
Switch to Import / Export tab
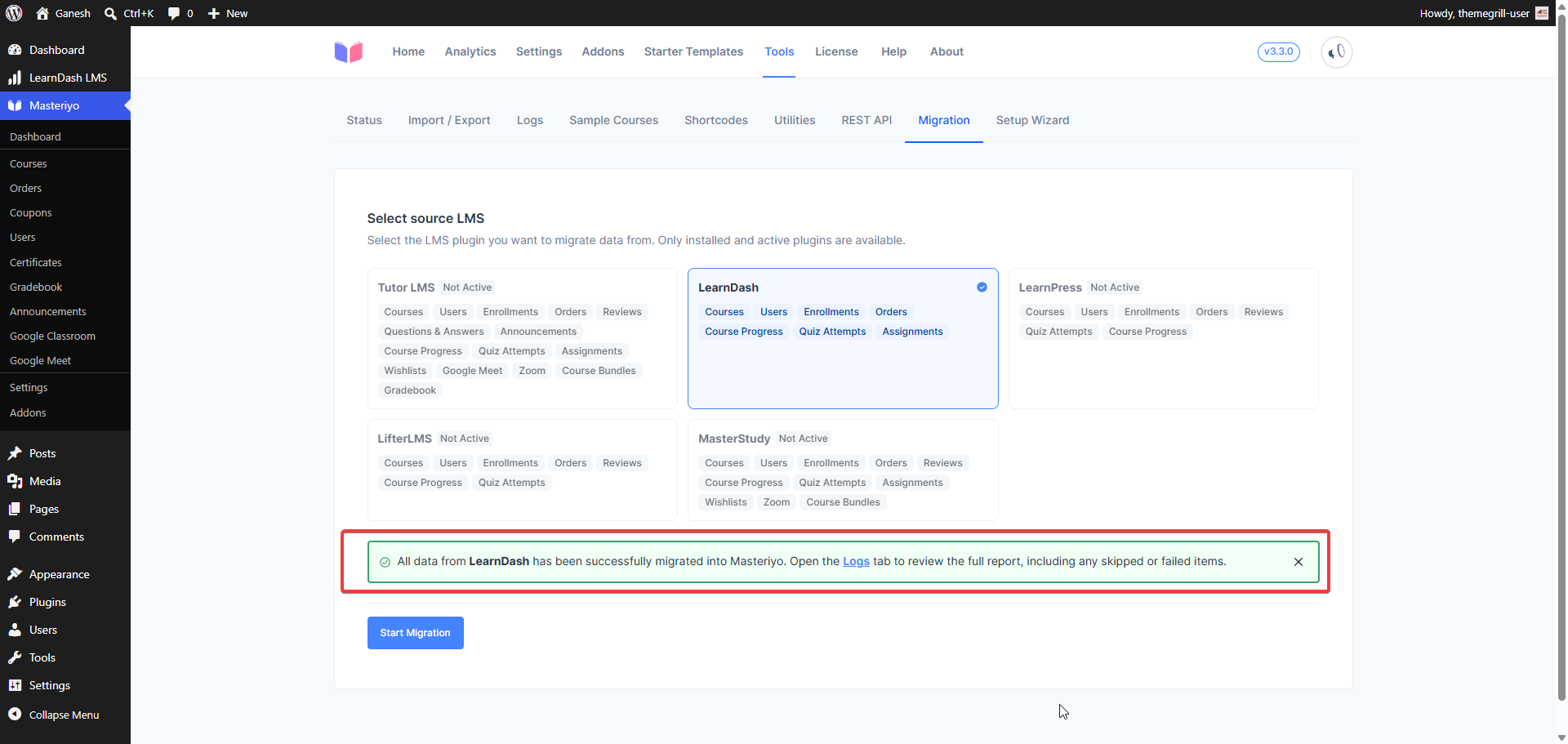449,120
